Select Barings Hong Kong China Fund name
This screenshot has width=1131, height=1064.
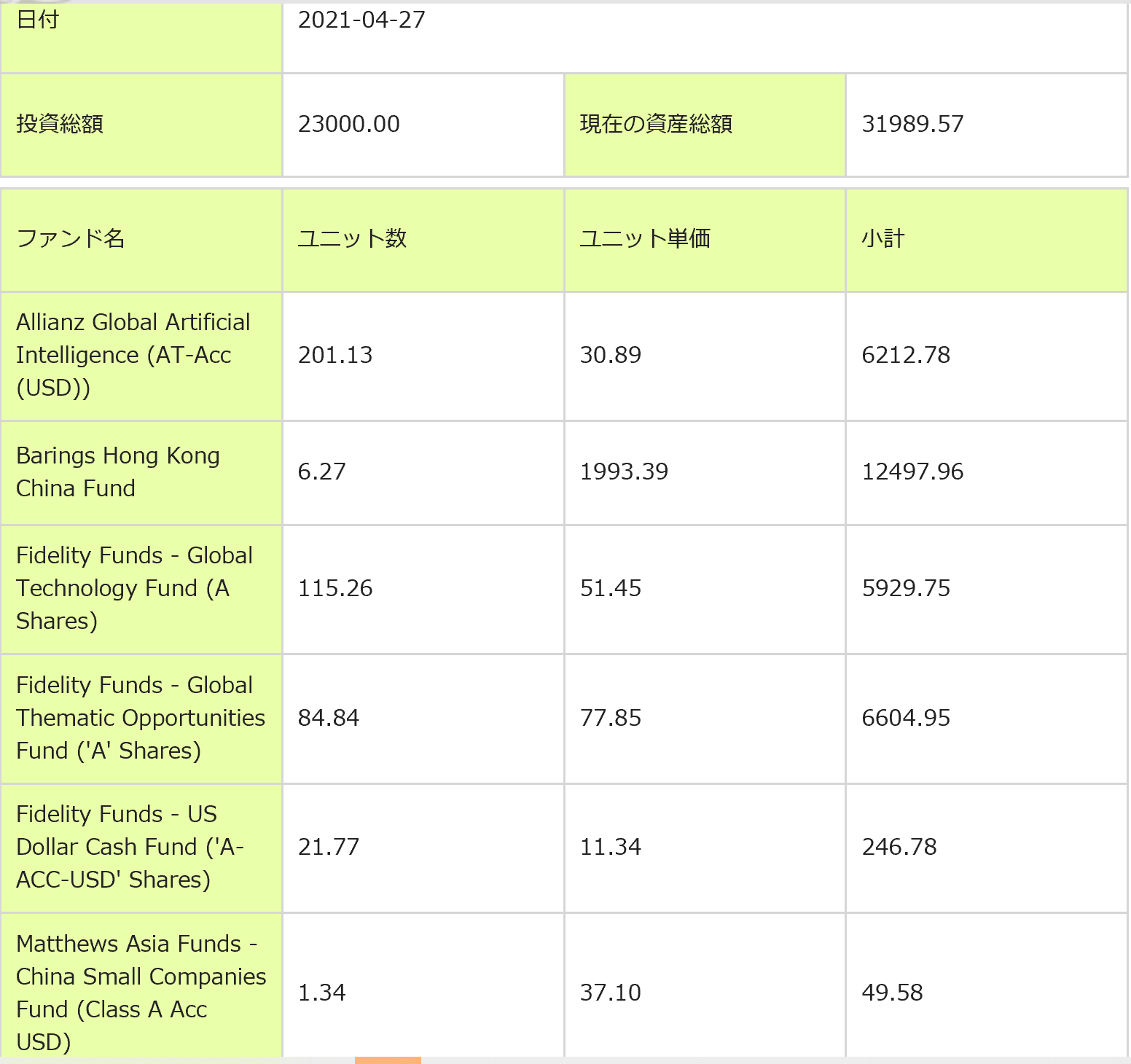tap(117, 472)
